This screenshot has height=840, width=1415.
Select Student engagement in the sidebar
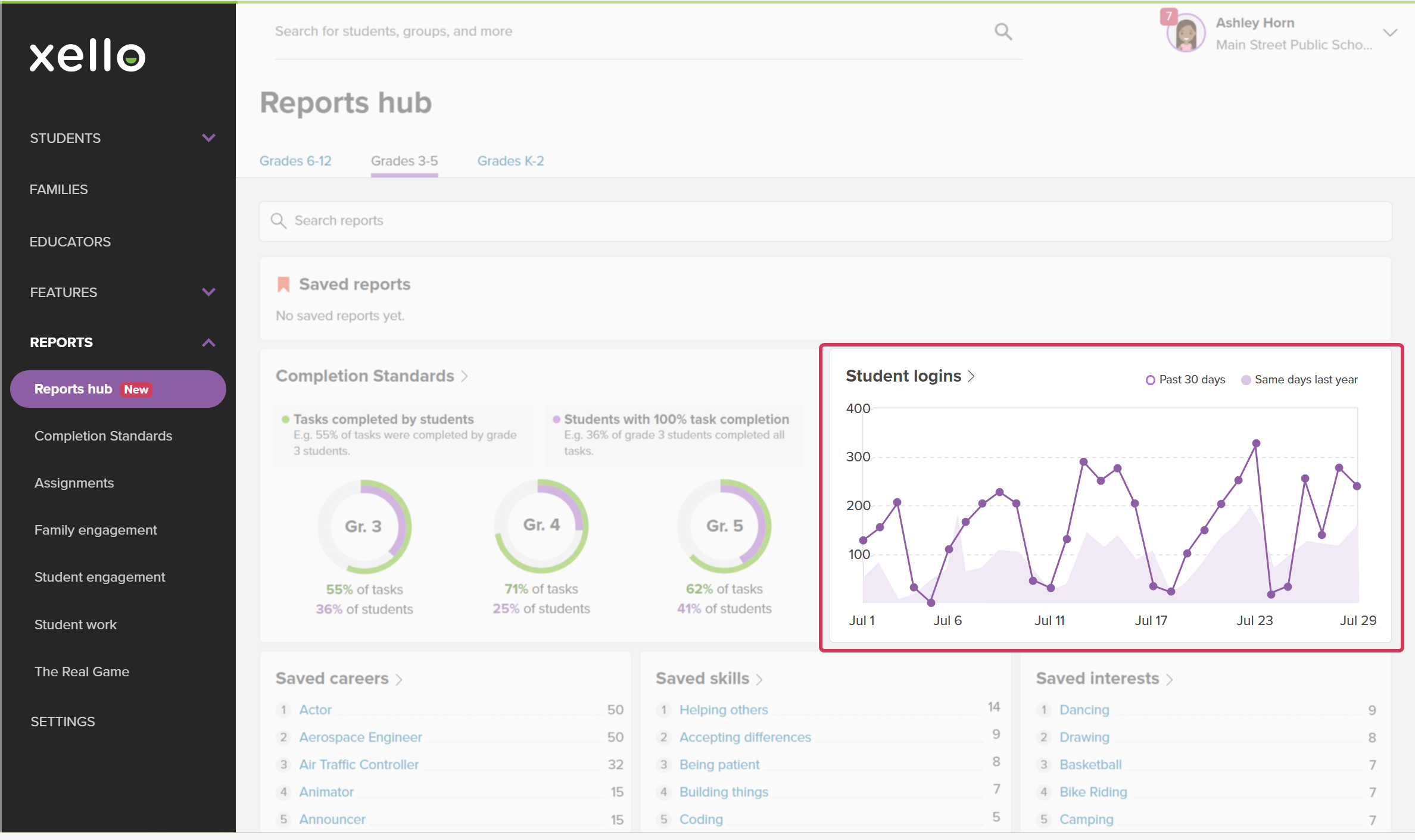click(100, 577)
